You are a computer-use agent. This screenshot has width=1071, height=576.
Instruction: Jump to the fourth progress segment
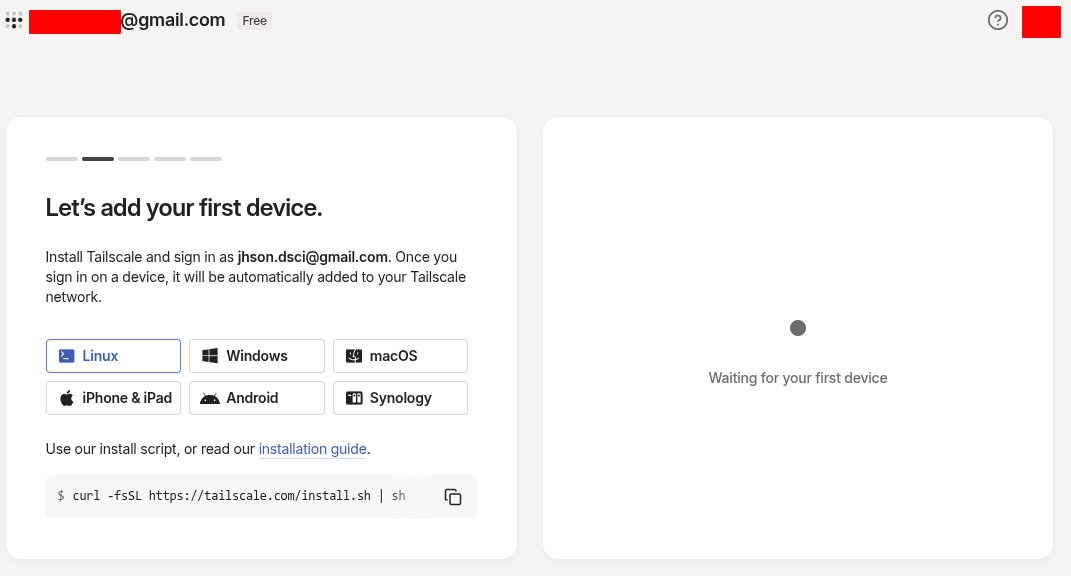click(x=170, y=159)
